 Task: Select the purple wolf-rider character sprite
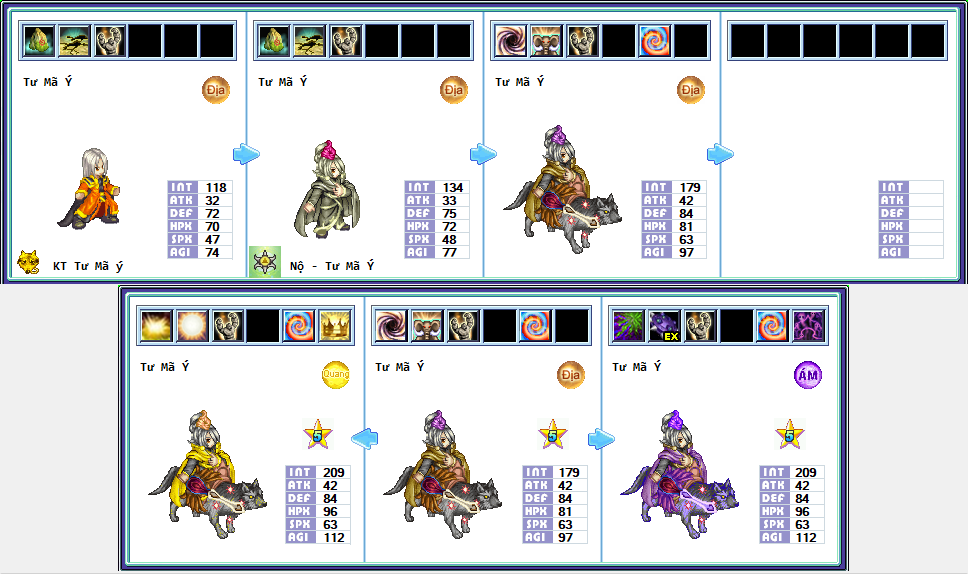click(x=679, y=474)
